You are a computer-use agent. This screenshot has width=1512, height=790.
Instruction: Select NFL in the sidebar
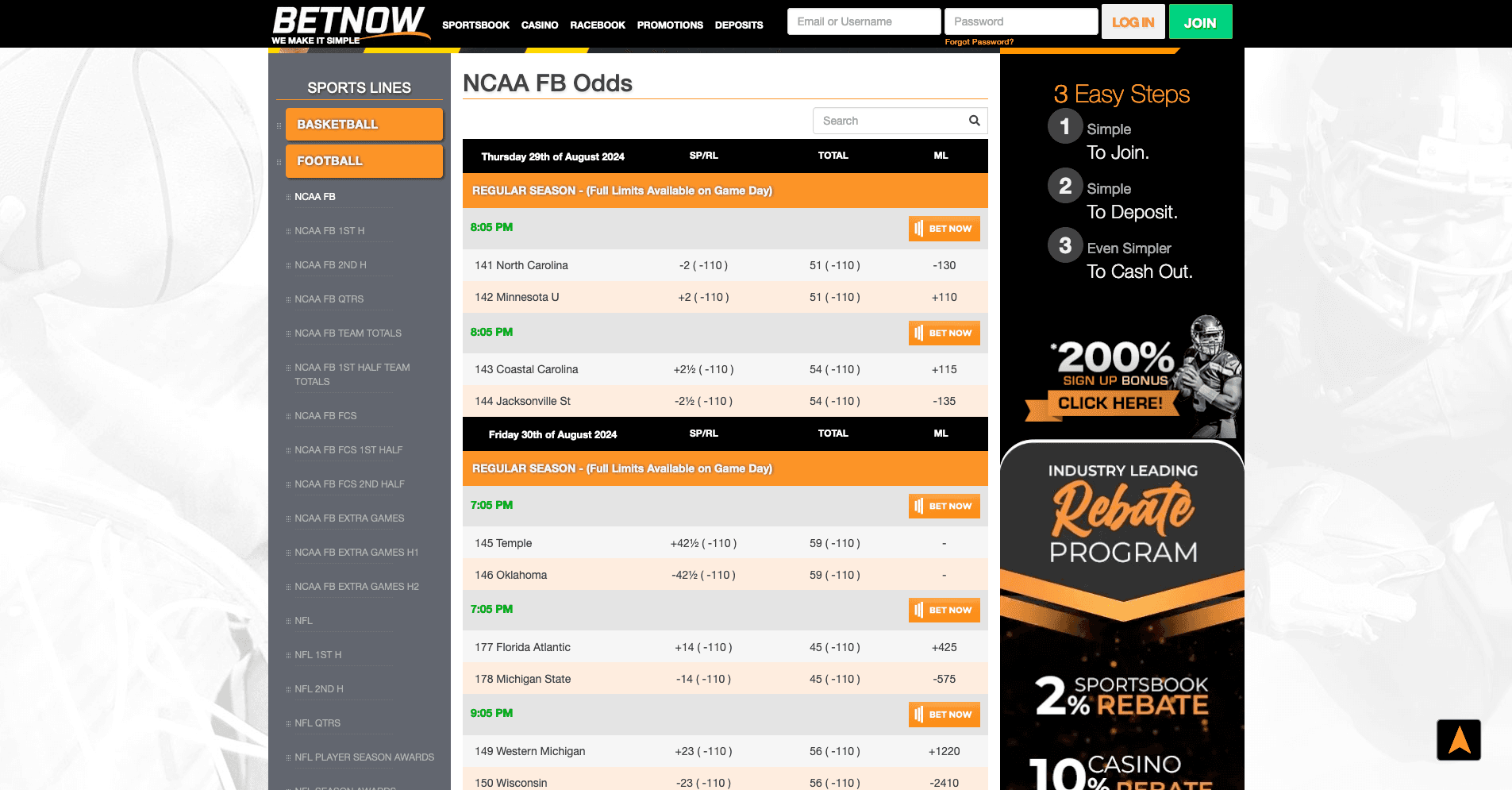(303, 621)
